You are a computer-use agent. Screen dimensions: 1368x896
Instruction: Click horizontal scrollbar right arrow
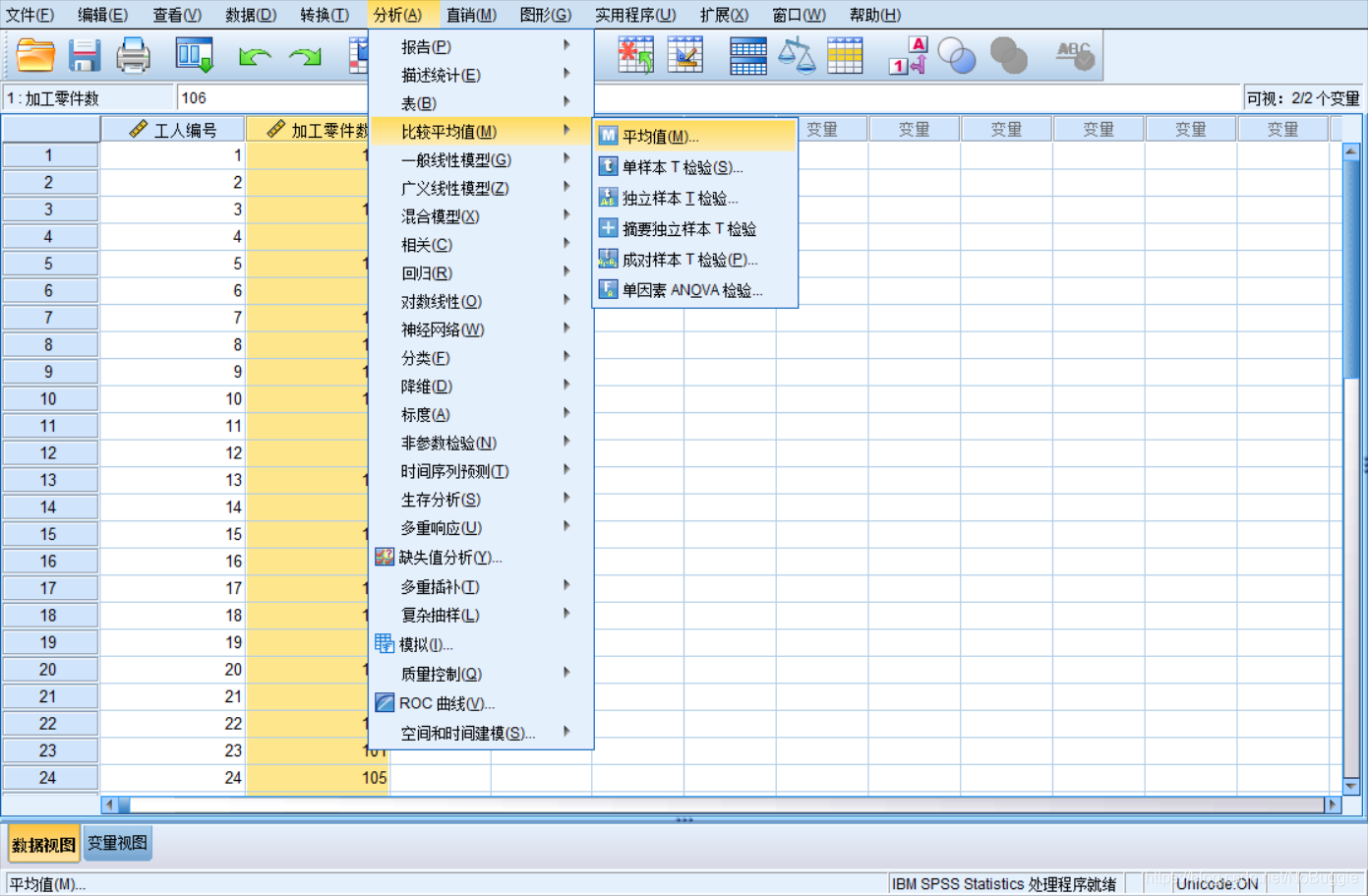point(1333,805)
